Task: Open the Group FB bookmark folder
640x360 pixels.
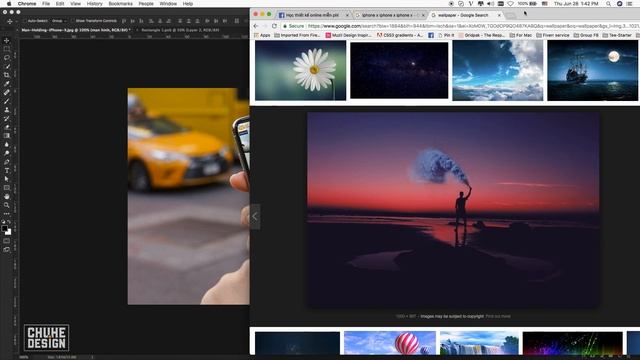Action: click(586, 36)
